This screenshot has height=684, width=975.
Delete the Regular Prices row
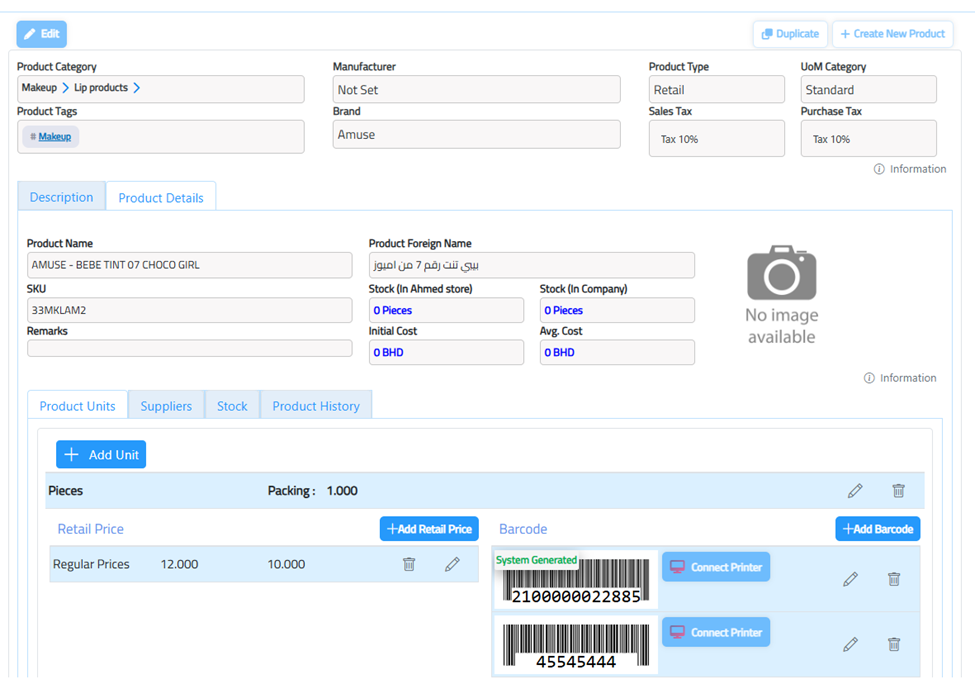coord(409,565)
